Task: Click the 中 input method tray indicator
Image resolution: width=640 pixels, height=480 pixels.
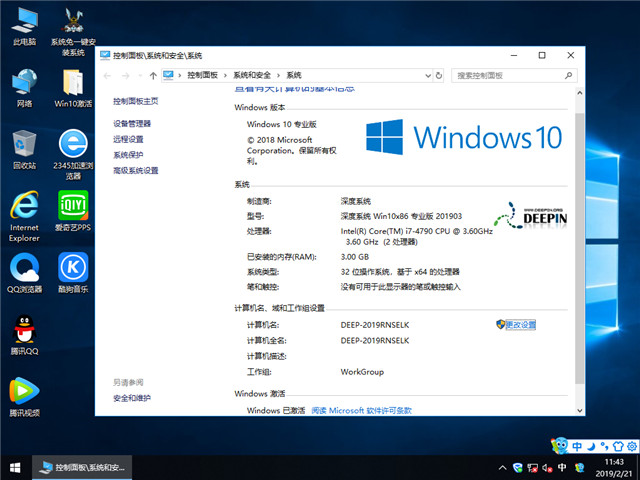Action: pyautogui.click(x=562, y=467)
